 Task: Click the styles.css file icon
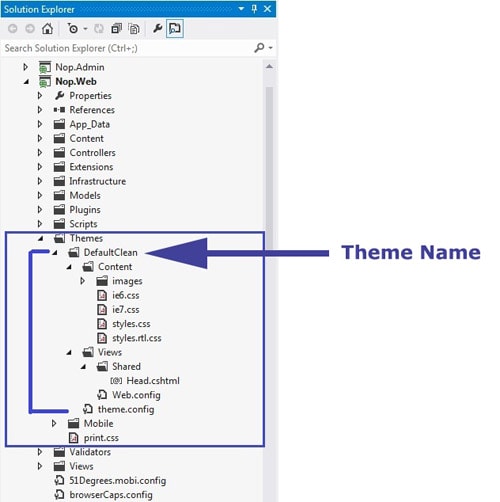[x=102, y=324]
